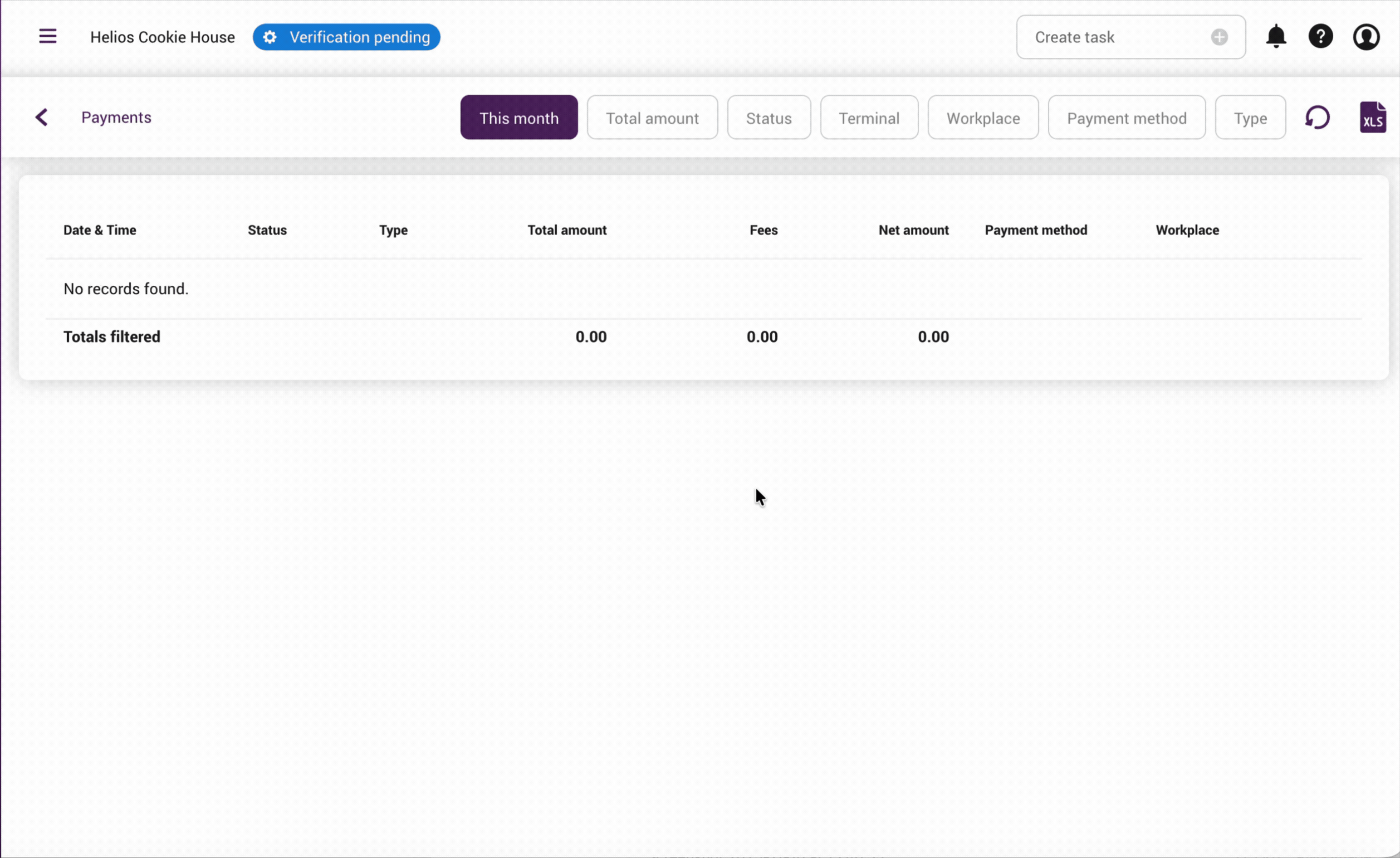The image size is (1400, 858).
Task: Go back using the left arrow
Action: [x=42, y=117]
